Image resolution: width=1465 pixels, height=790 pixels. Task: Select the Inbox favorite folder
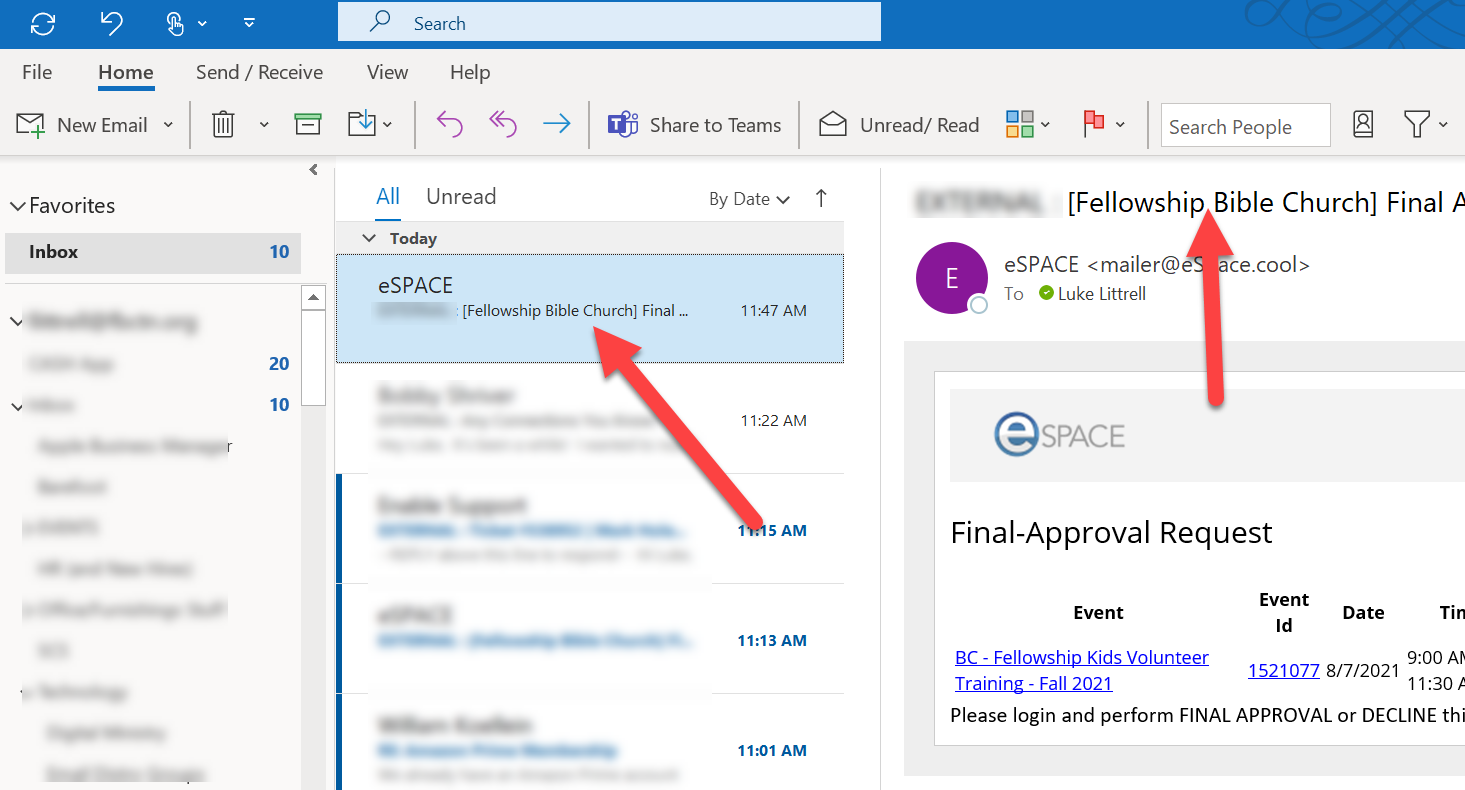click(153, 252)
